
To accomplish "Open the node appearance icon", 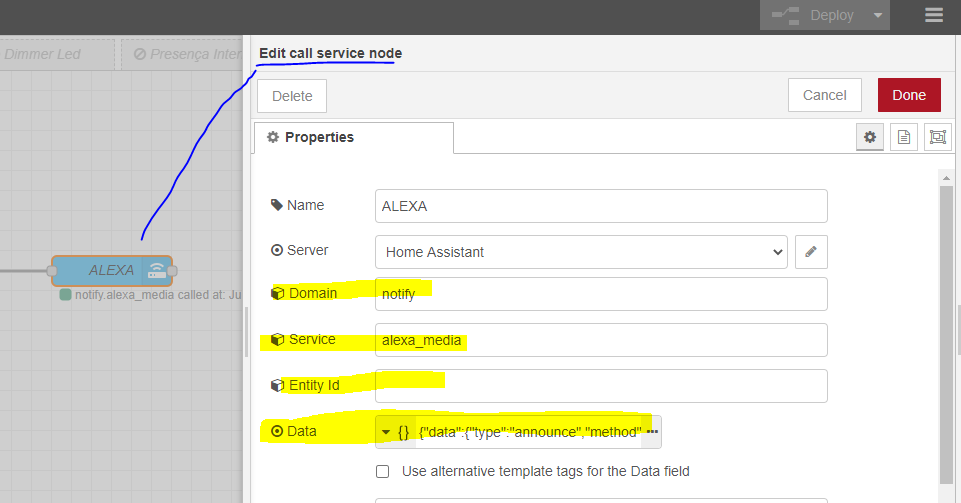I will pos(937,137).
